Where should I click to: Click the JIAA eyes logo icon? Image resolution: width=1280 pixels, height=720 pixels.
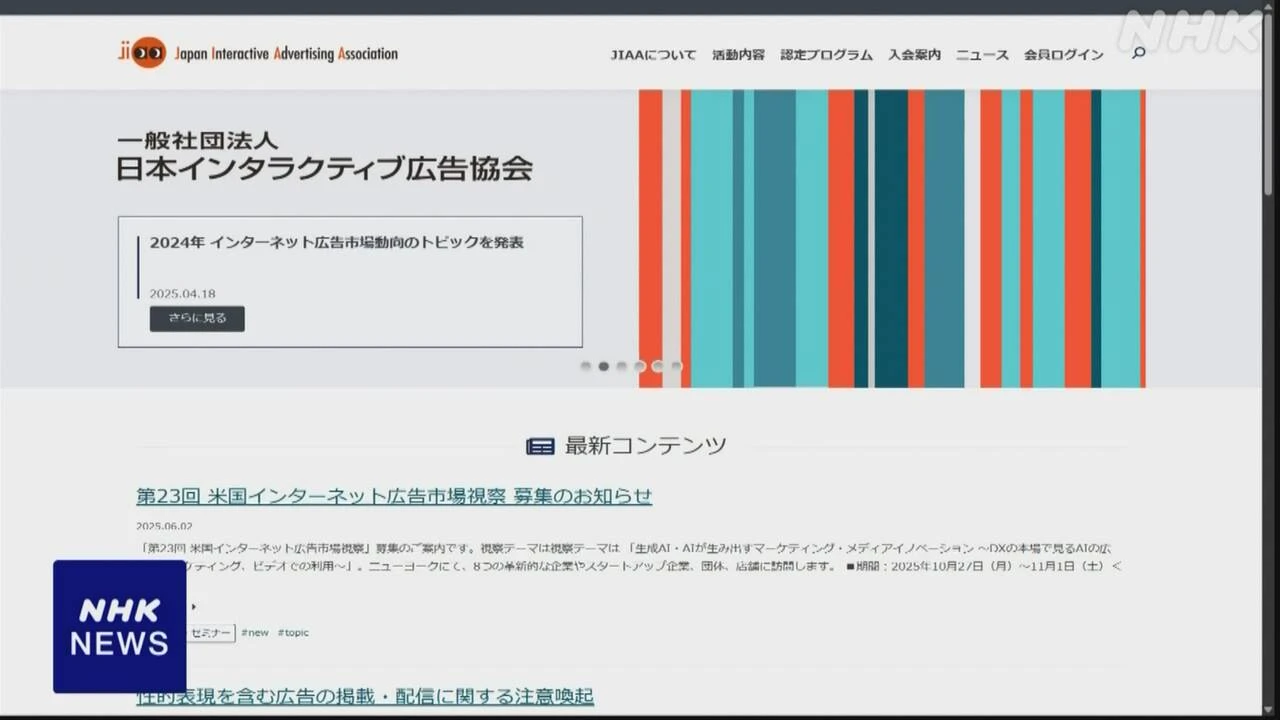point(141,52)
